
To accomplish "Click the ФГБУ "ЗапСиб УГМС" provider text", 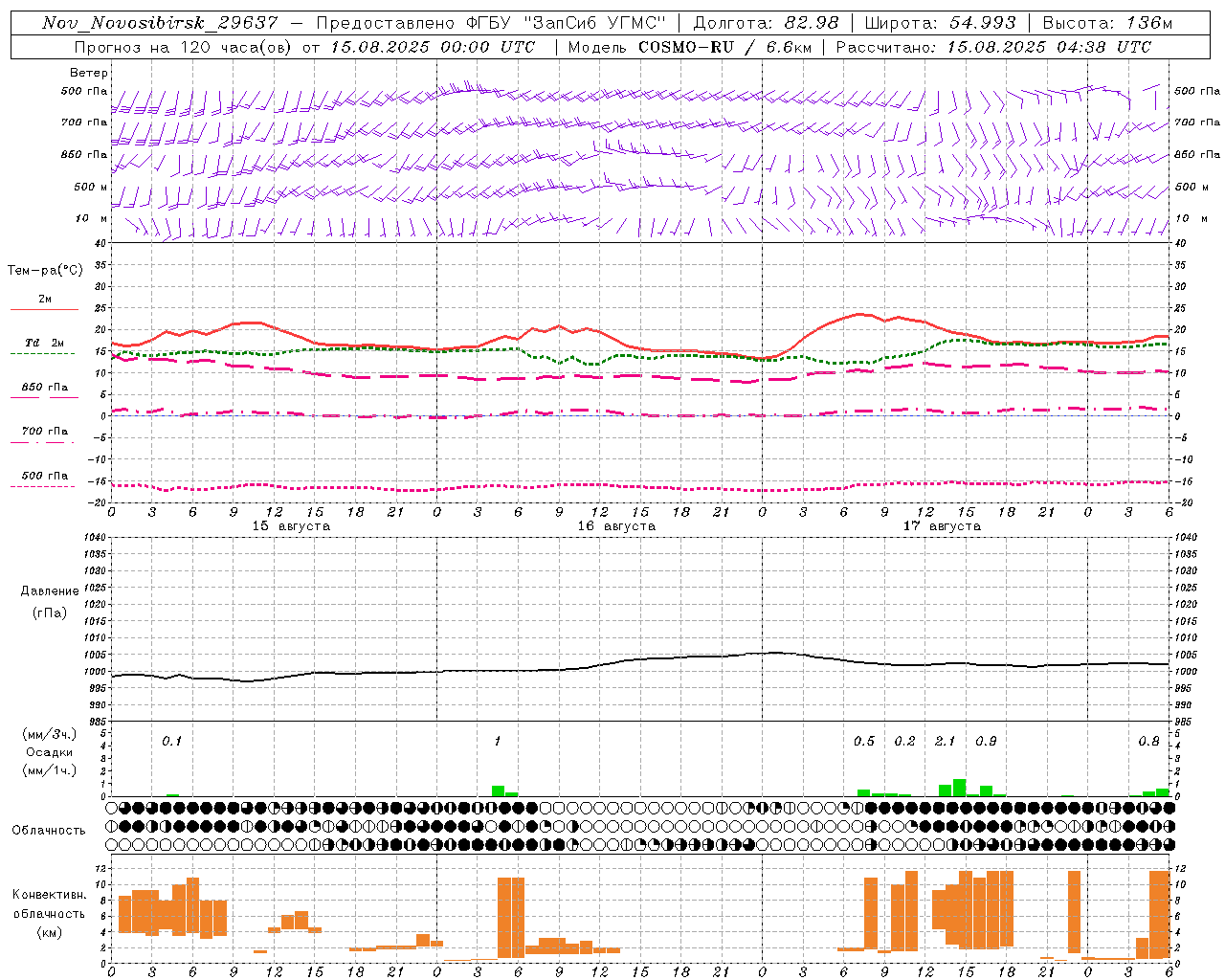I will pos(566,23).
